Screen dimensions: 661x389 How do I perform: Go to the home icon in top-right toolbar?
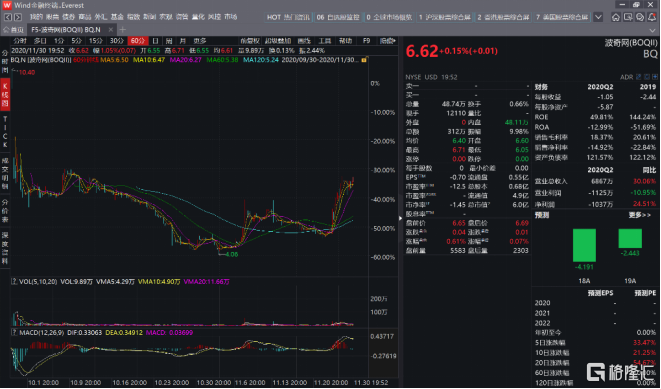616,17
